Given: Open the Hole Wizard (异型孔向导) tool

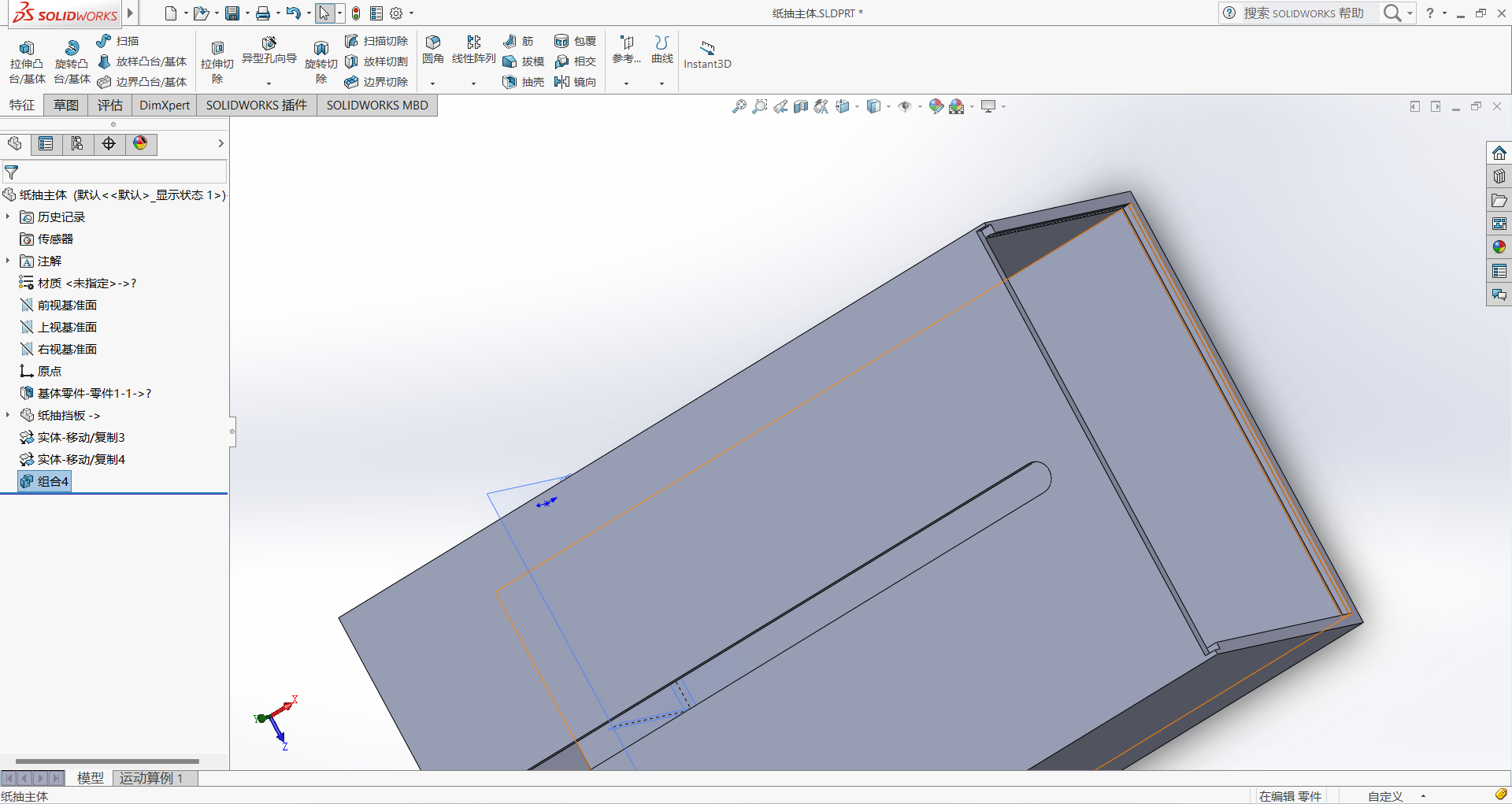Looking at the screenshot, I should 269,43.
